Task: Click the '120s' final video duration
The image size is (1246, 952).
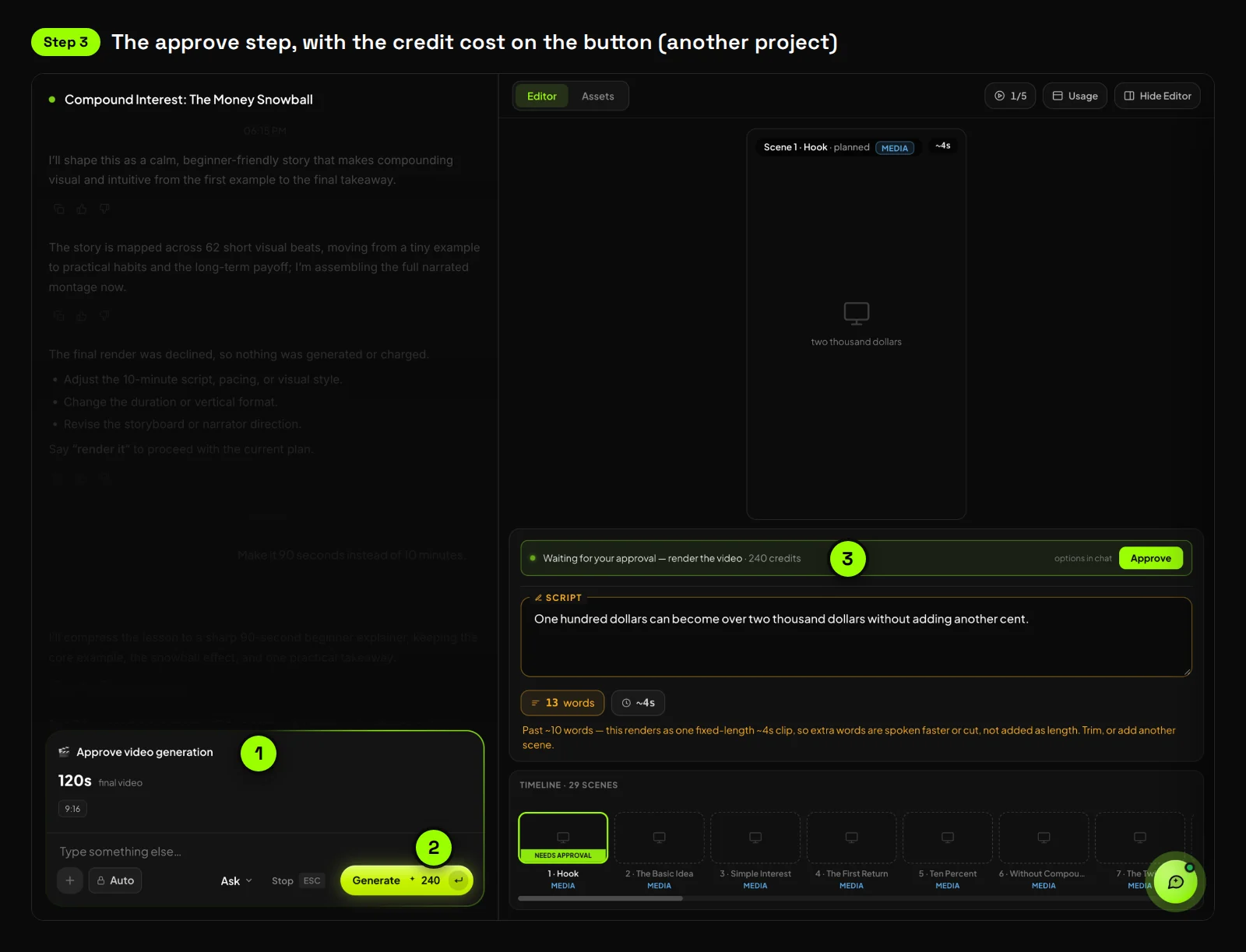Action: click(x=75, y=781)
